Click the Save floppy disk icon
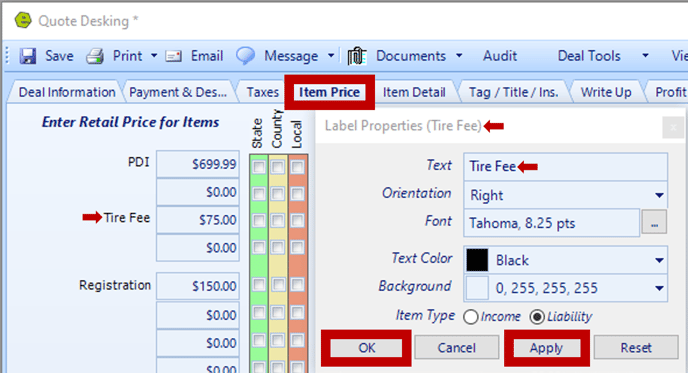This screenshot has height=373, width=688. pyautogui.click(x=28, y=56)
